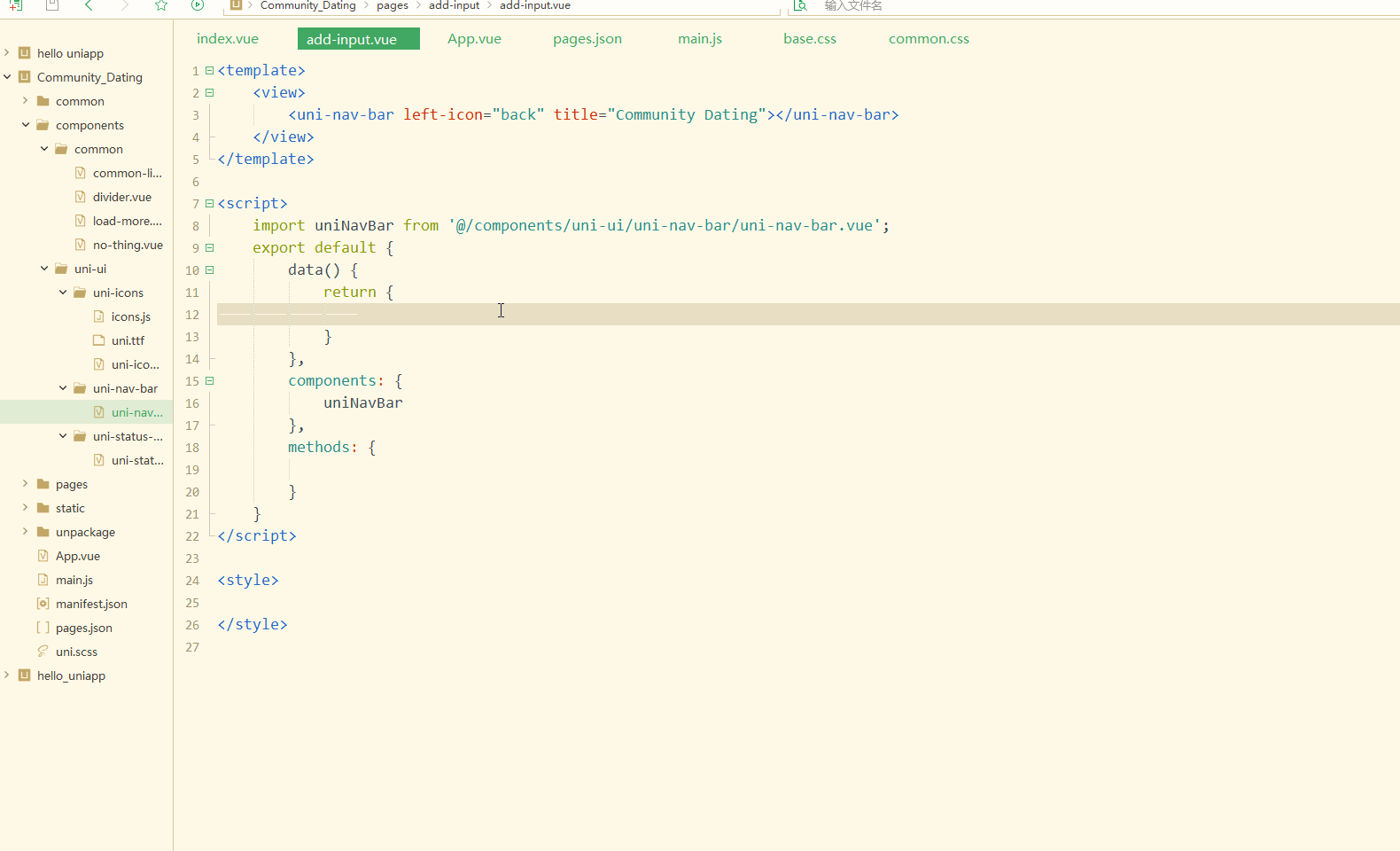
Task: Collapse the components/common subfolder
Action: [44, 148]
